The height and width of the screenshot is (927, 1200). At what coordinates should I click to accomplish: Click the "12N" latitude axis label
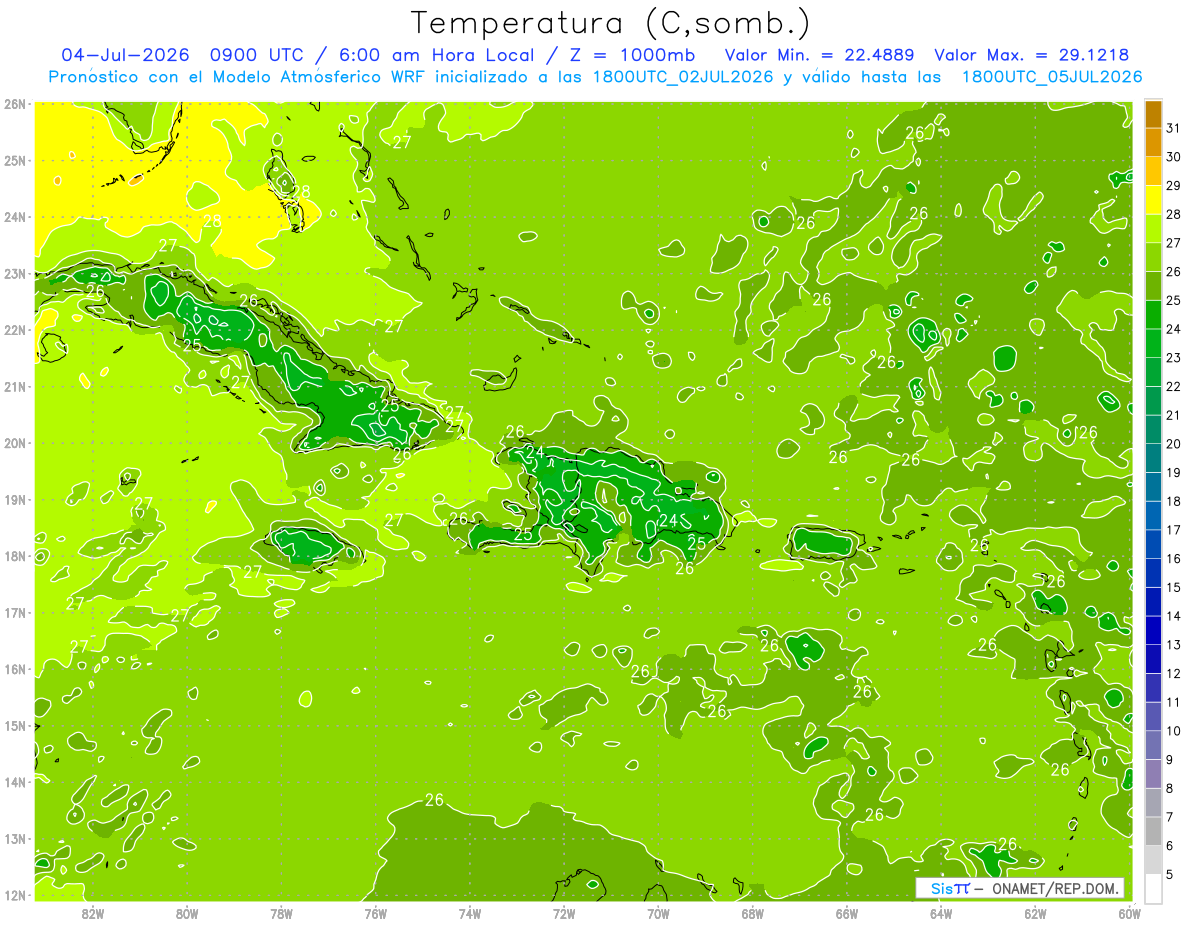(16, 895)
